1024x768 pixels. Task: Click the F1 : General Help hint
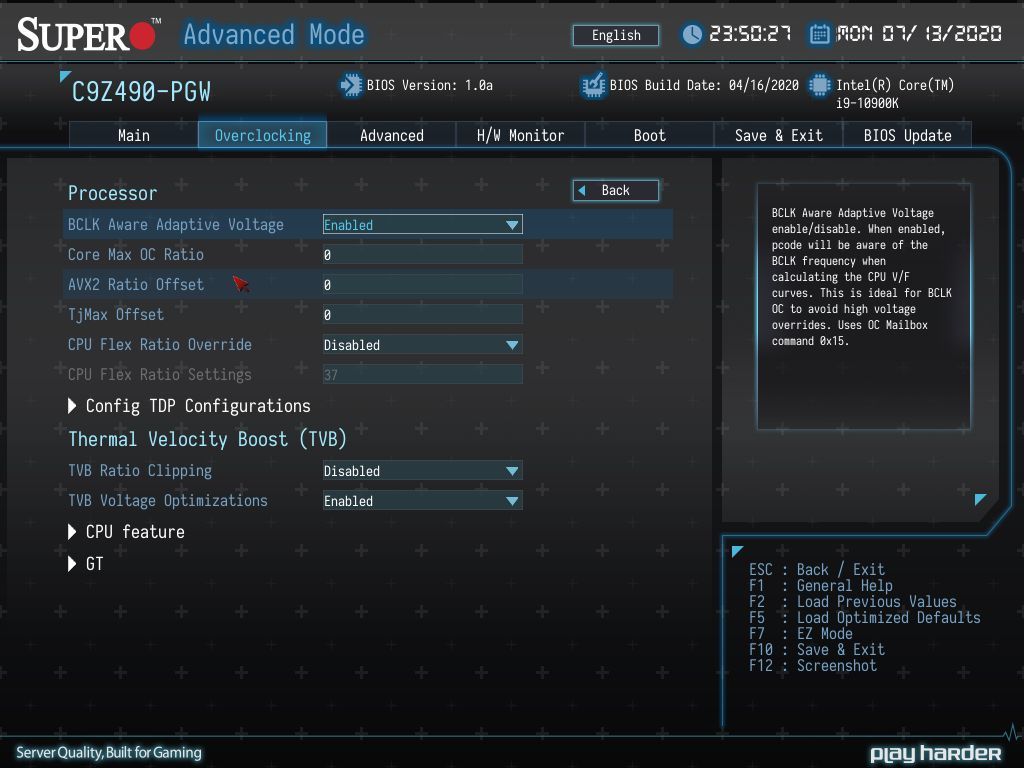820,586
